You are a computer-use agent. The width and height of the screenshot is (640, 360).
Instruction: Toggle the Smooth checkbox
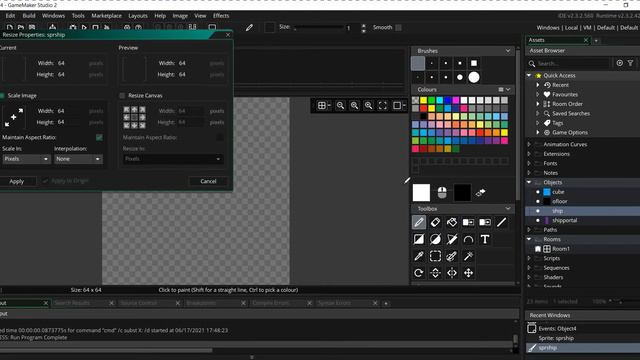[398, 27]
